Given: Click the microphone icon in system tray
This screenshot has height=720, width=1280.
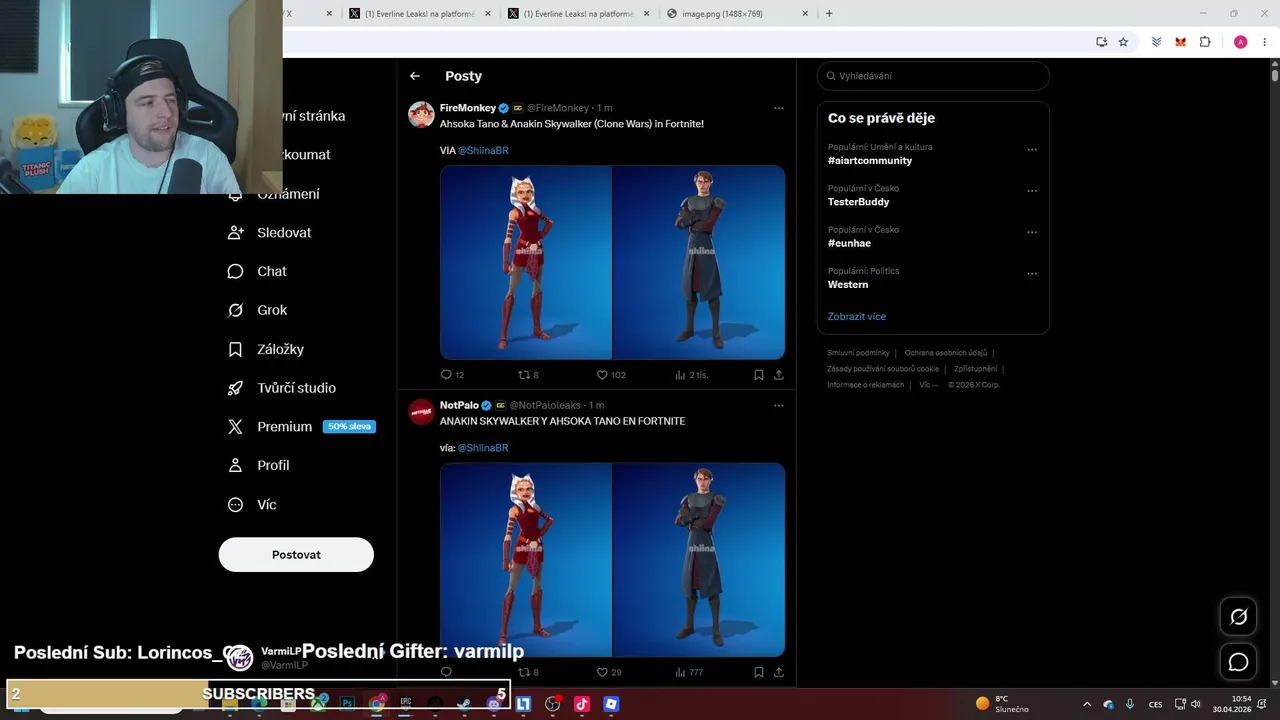Looking at the screenshot, I should point(1130,704).
